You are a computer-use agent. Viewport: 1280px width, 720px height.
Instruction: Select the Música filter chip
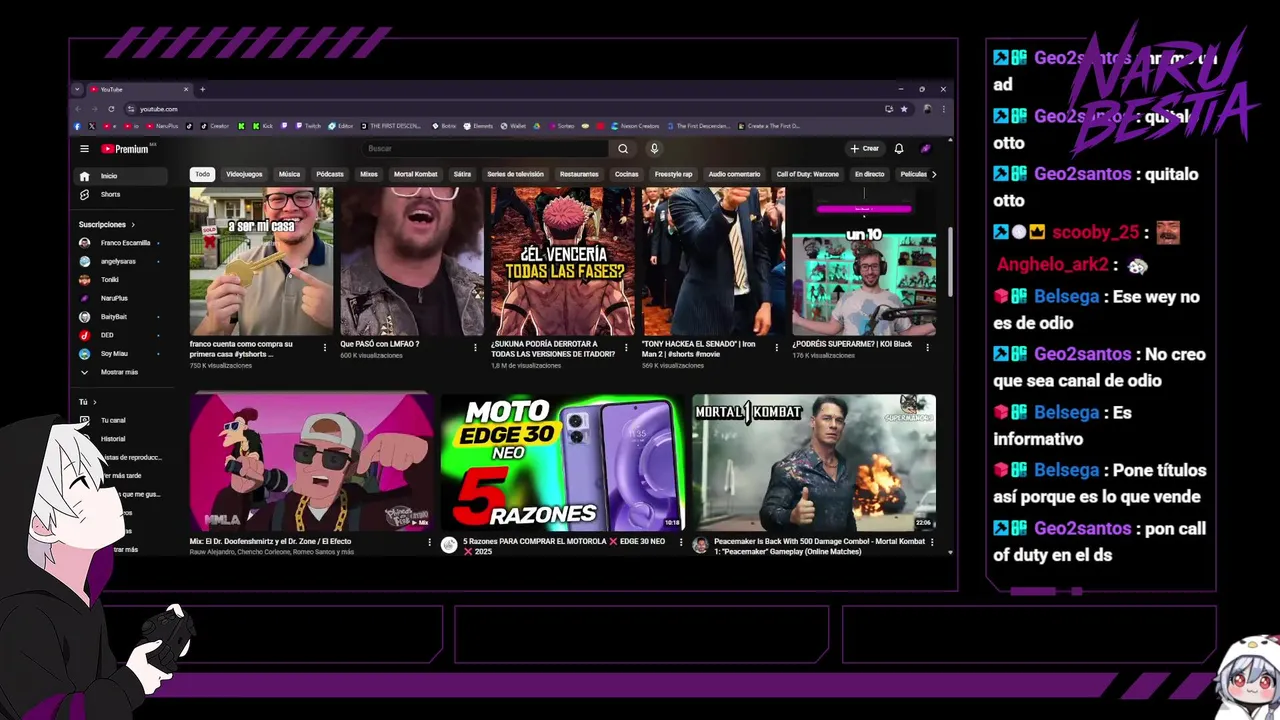point(289,174)
